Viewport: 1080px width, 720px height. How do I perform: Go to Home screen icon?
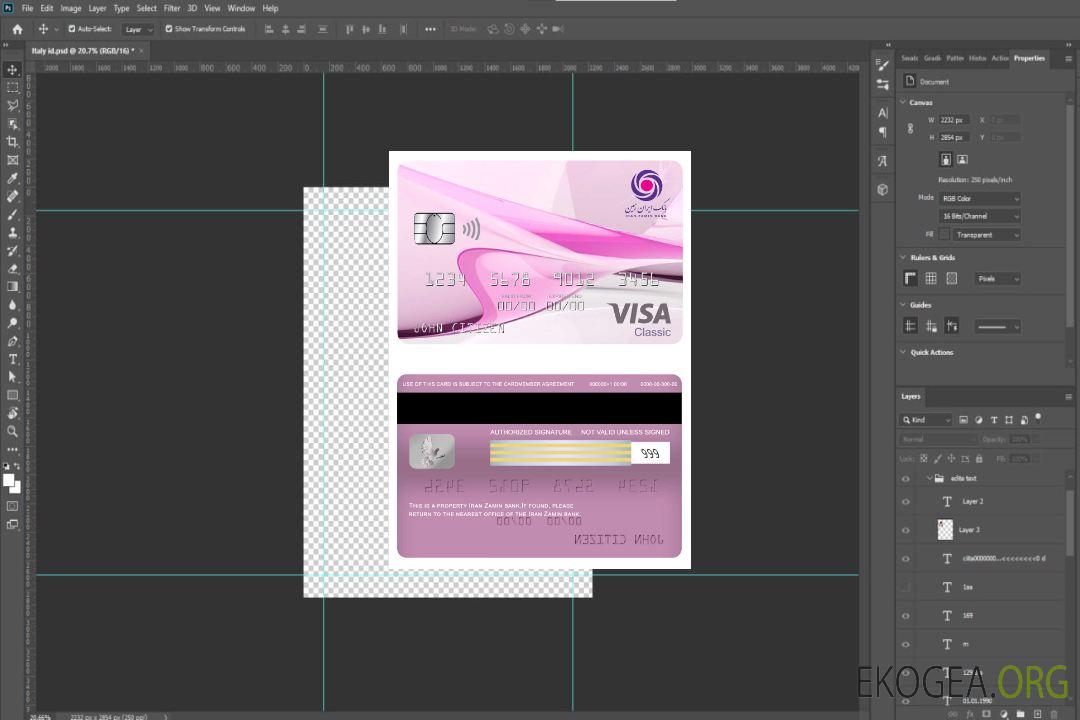[17, 29]
